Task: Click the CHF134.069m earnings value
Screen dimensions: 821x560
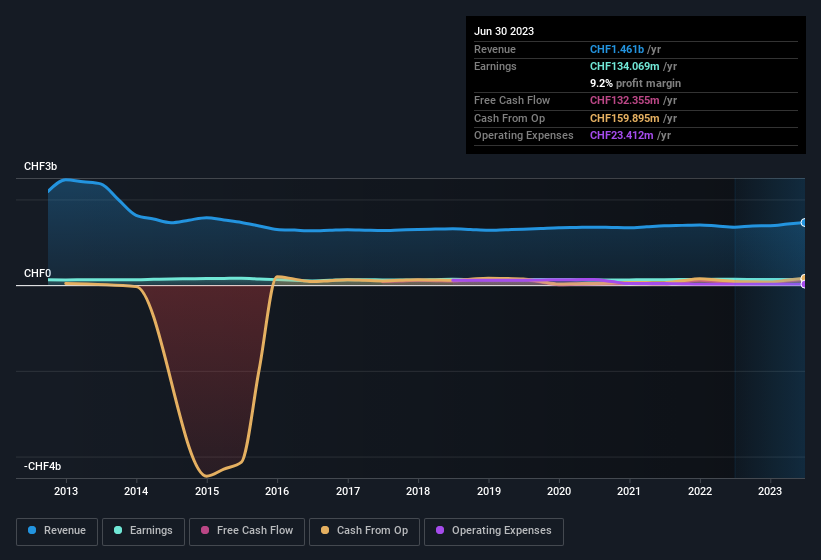Action: coord(625,66)
